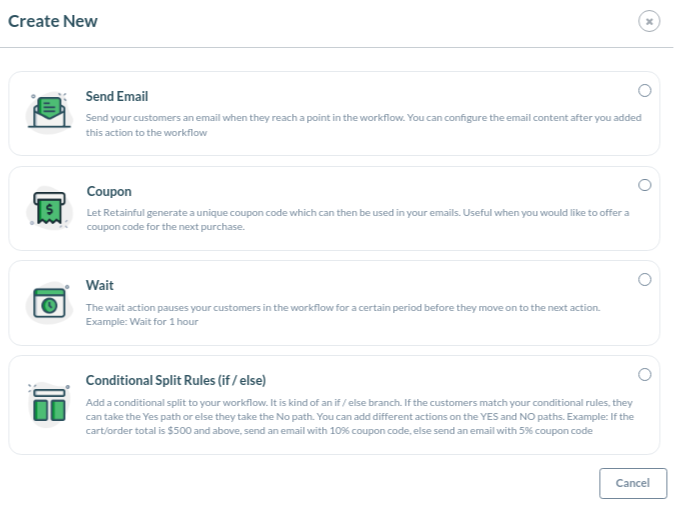Cancel creating a new action
Screen dimensions: 680x506
[x=633, y=483]
